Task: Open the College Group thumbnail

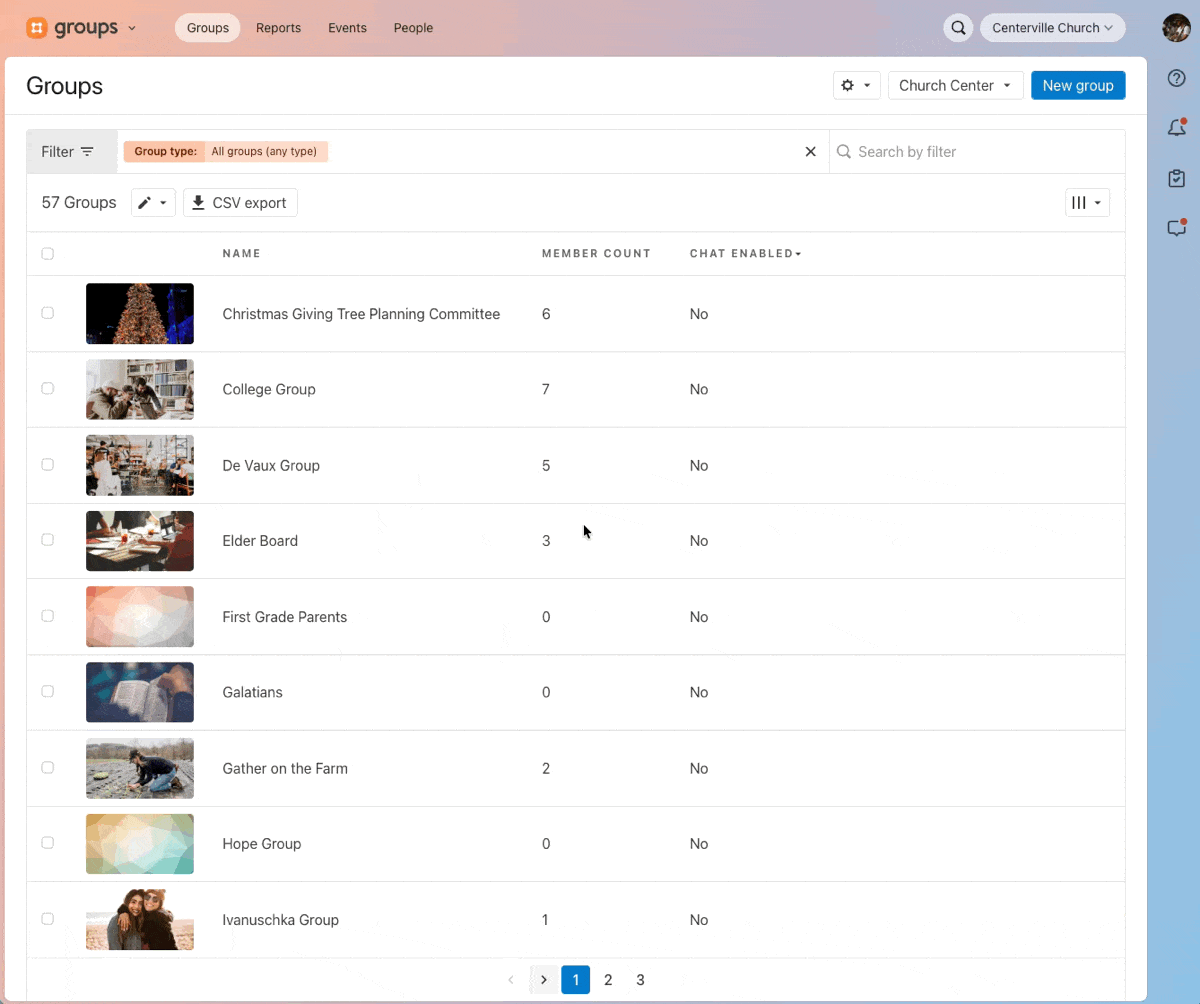Action: [x=140, y=389]
